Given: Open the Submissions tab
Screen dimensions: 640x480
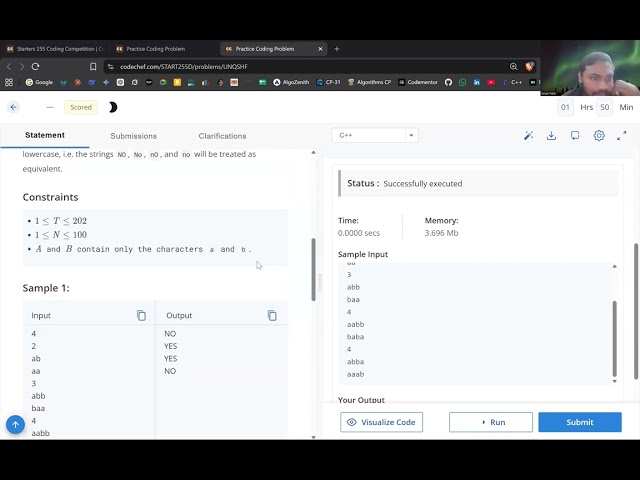Looking at the screenshot, I should [x=133, y=136].
